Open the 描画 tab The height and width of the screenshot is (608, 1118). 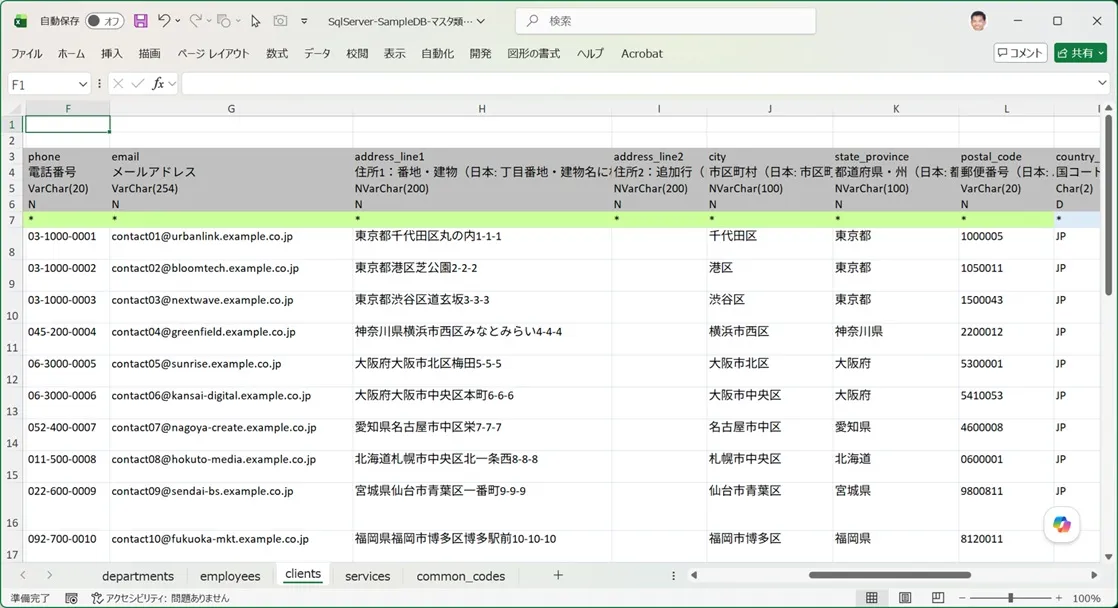[x=150, y=53]
